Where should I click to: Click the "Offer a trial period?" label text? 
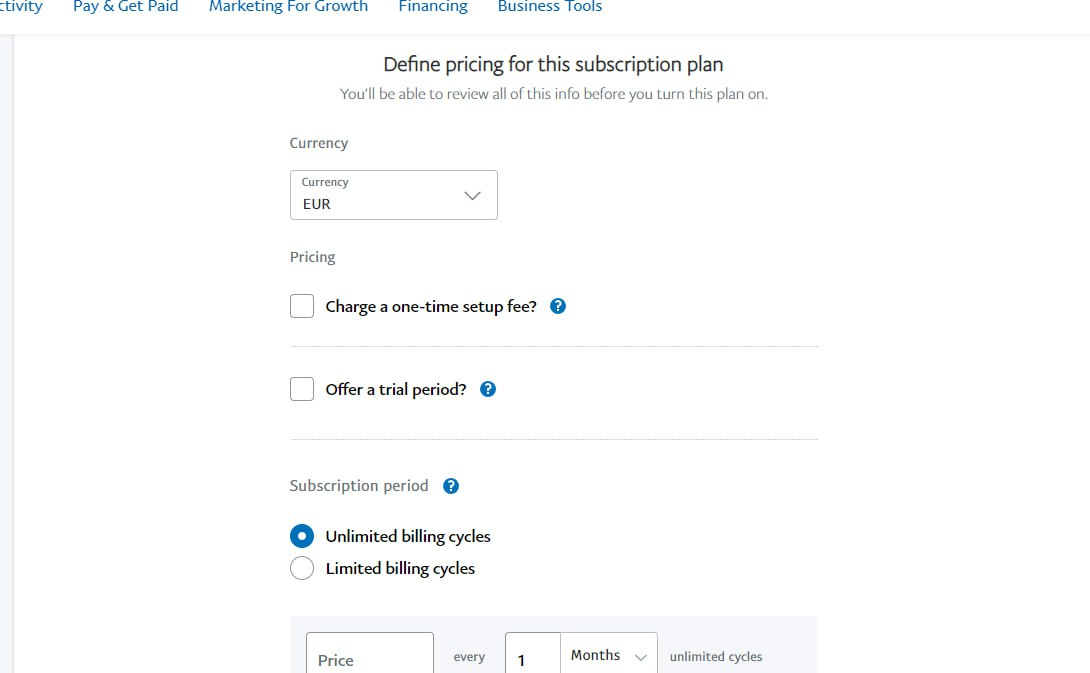tap(396, 389)
